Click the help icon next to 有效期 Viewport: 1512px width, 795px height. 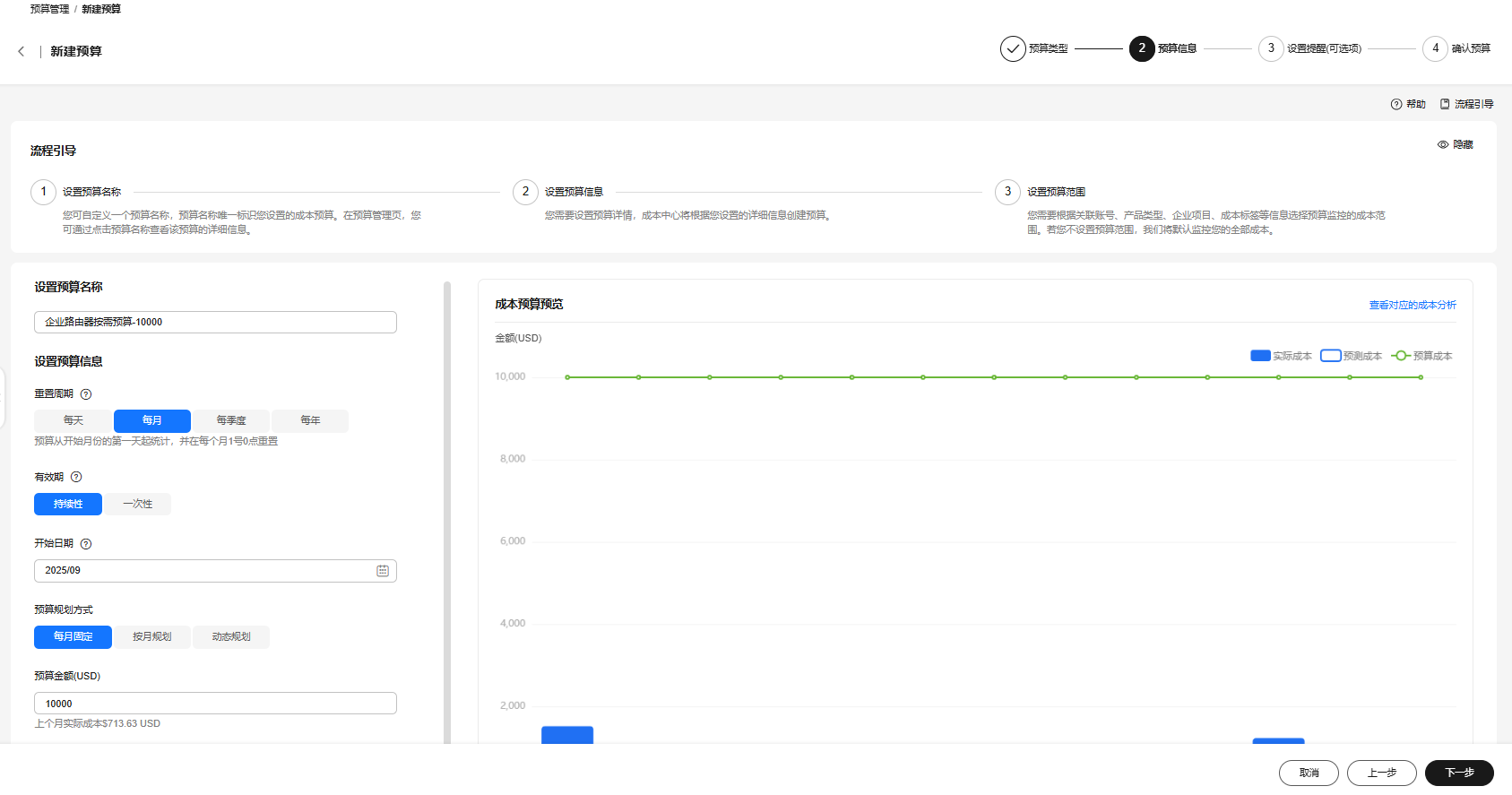click(76, 477)
